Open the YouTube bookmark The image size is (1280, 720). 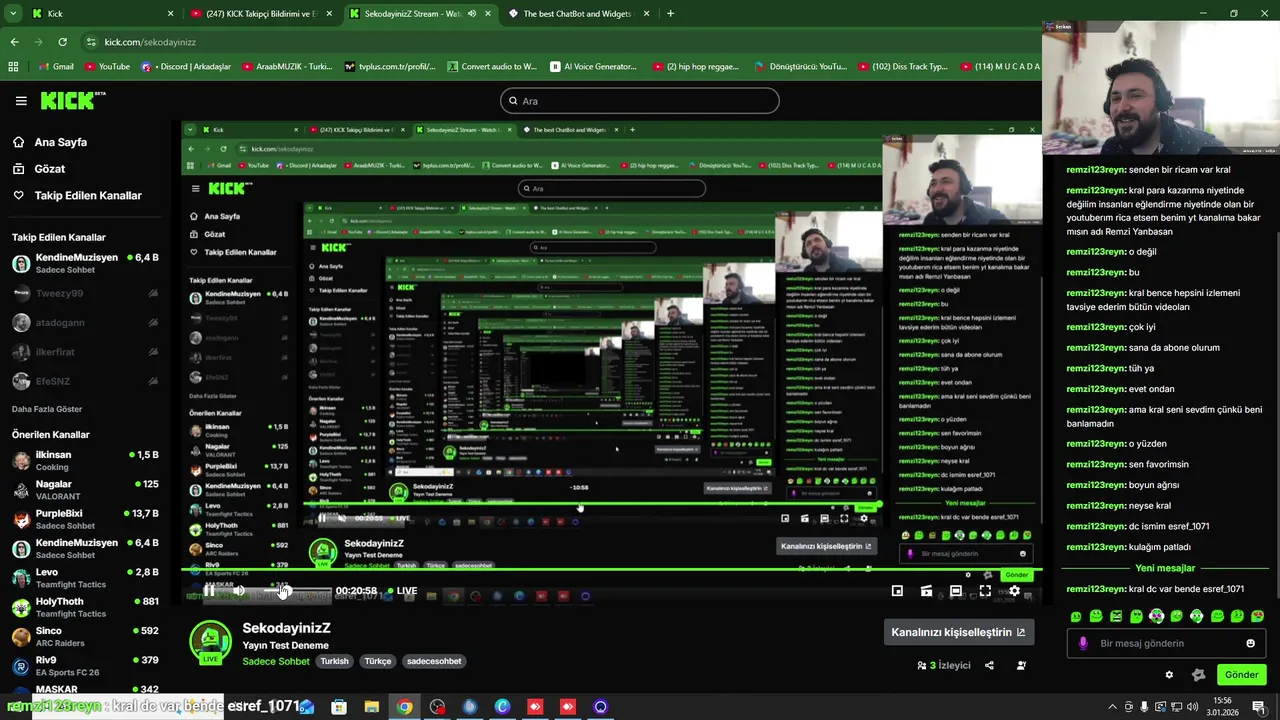click(x=107, y=67)
